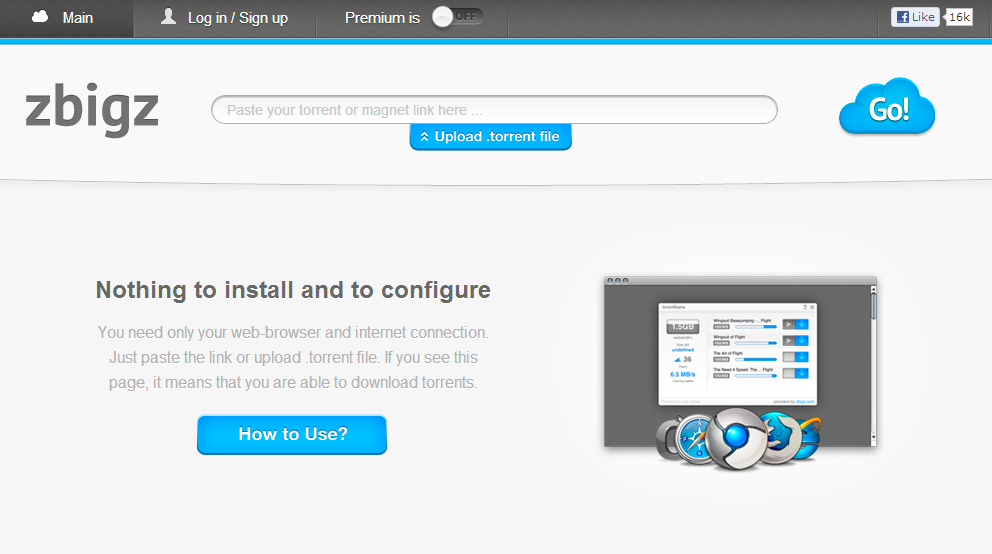Screen dimensions: 992x554
Task: Click the zbigz logo
Action: pyautogui.click(x=92, y=108)
